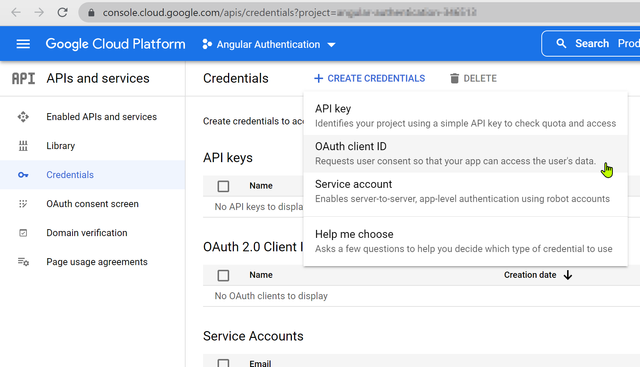Click the Name header in API keys table
640x367 pixels.
(261, 186)
